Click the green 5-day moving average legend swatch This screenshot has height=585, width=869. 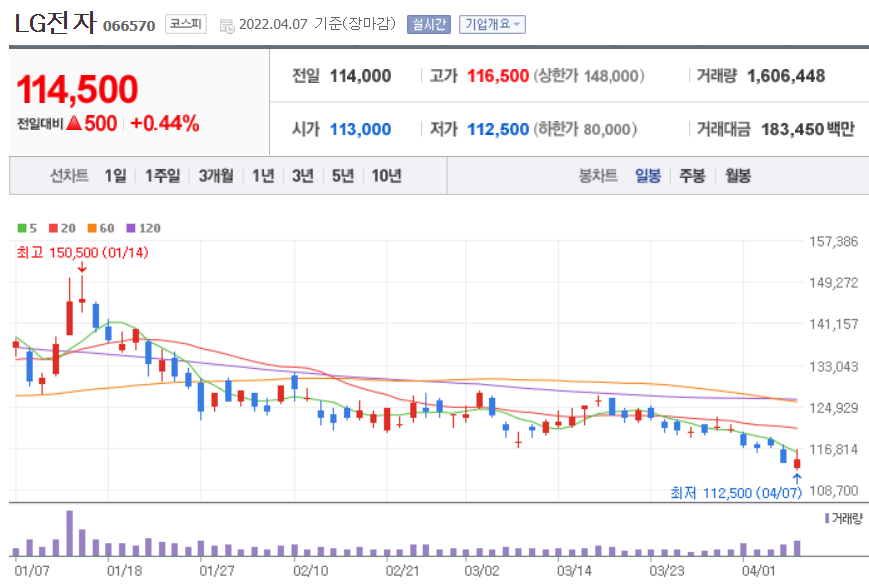click(x=22, y=228)
